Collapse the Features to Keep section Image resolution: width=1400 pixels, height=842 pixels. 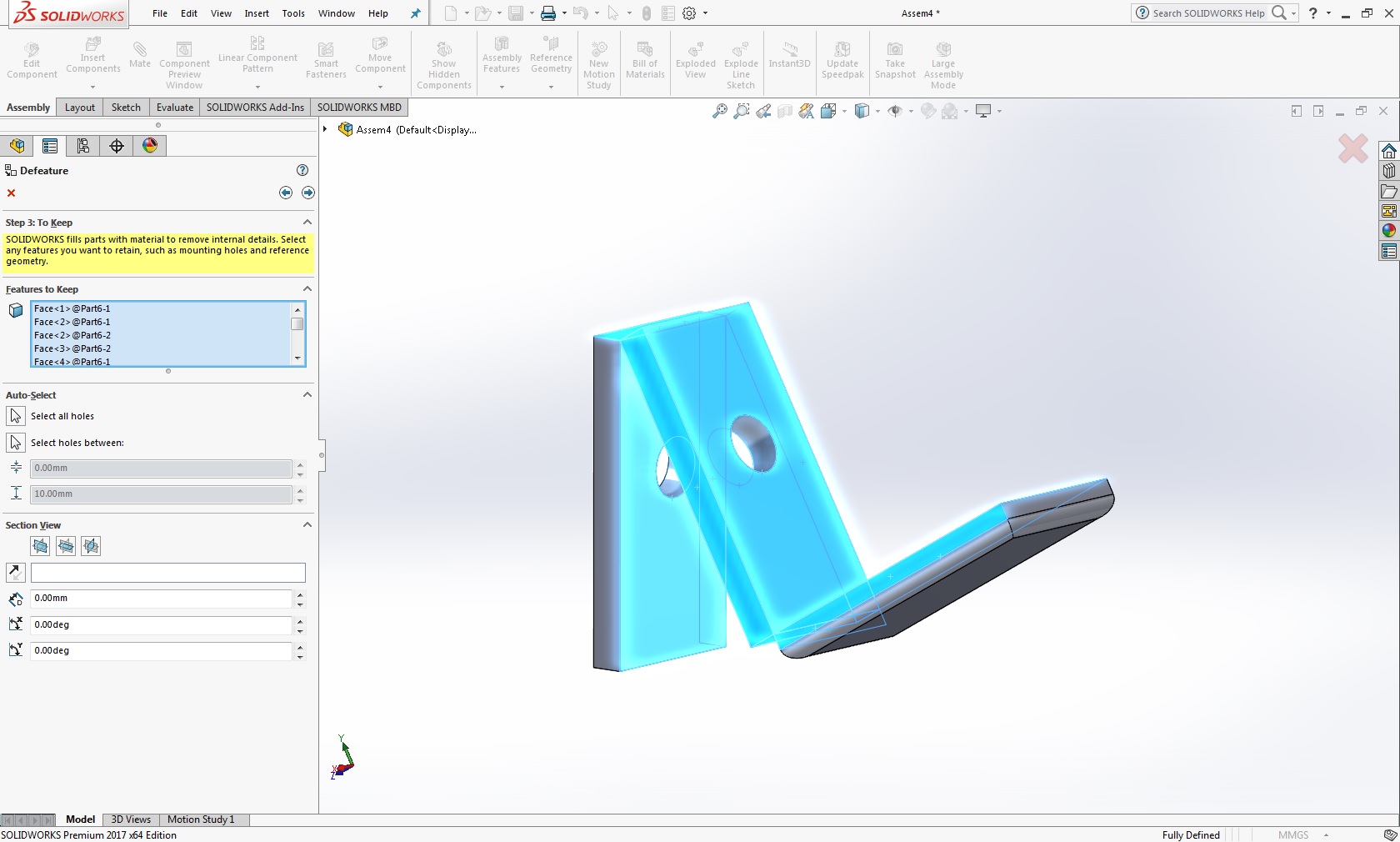click(307, 289)
